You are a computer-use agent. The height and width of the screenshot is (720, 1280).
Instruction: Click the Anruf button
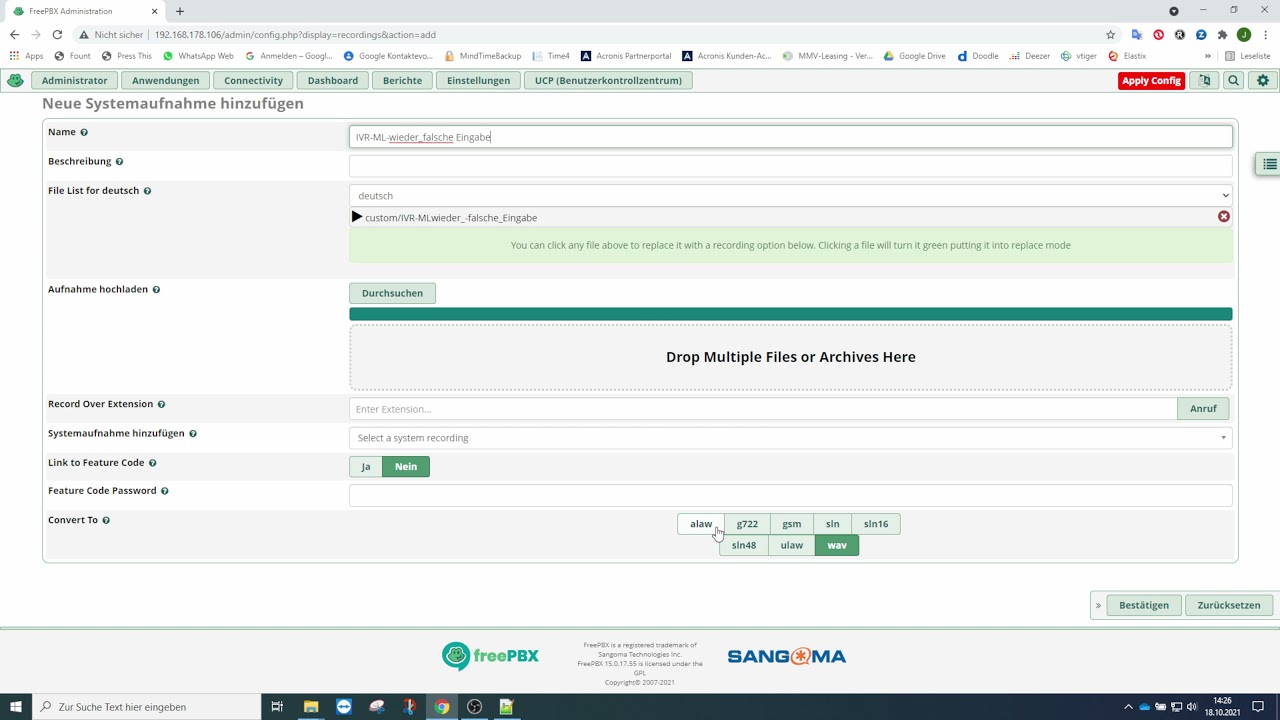click(1203, 408)
